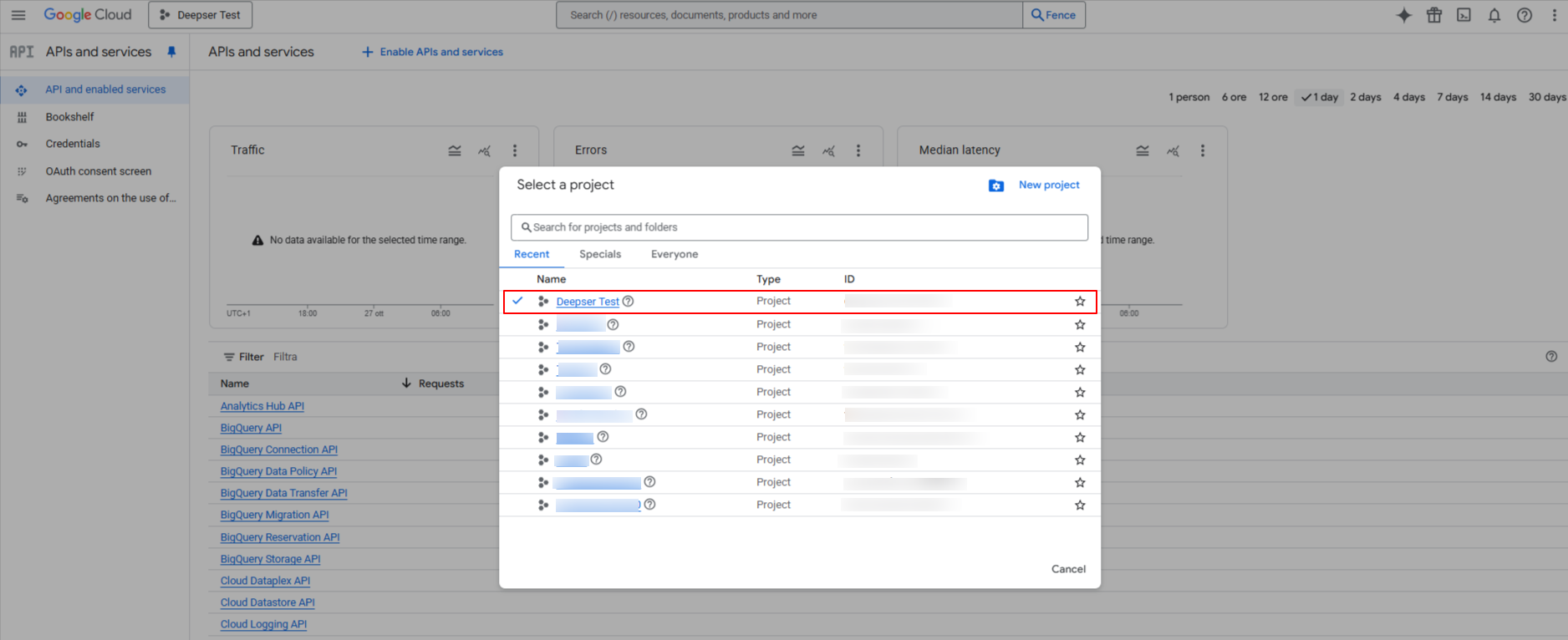Switch to the Specials tab
The image size is (1568, 640).
tap(600, 254)
